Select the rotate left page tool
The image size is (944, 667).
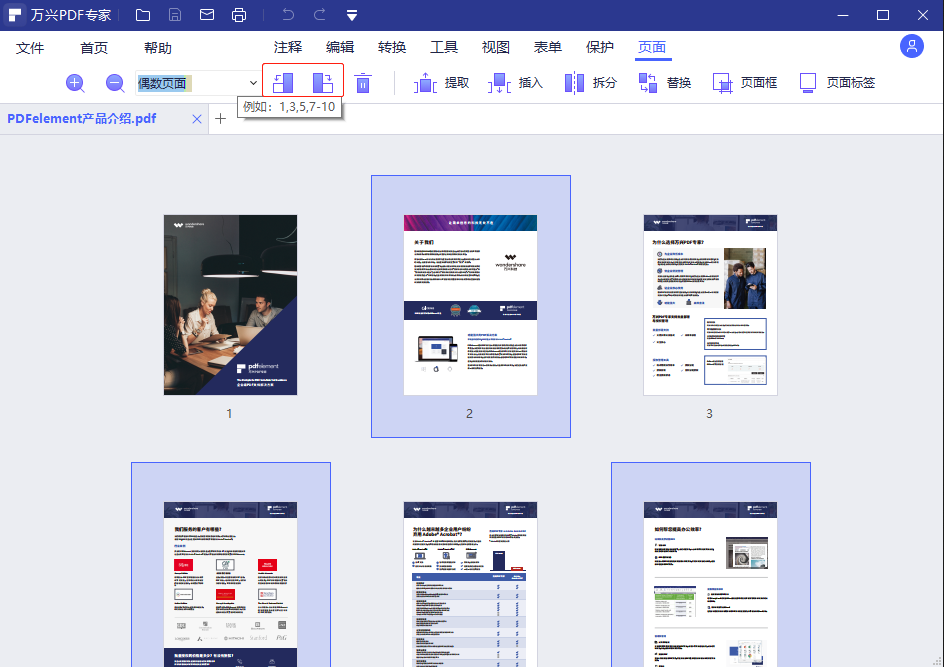[283, 82]
